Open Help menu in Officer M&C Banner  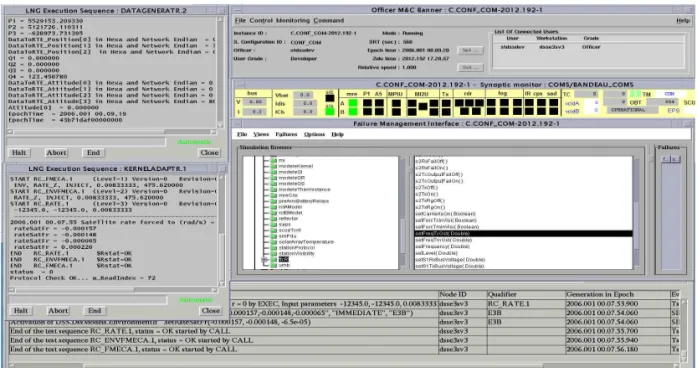click(683, 20)
